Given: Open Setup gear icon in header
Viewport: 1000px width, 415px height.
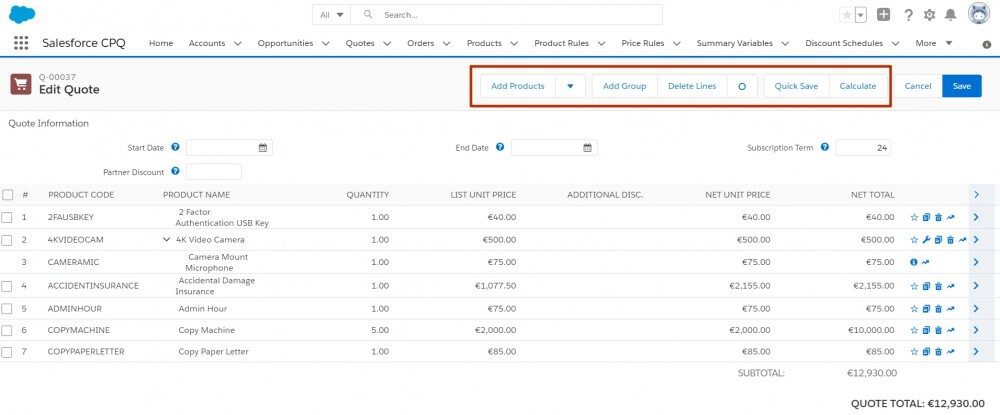Looking at the screenshot, I should tap(929, 15).
